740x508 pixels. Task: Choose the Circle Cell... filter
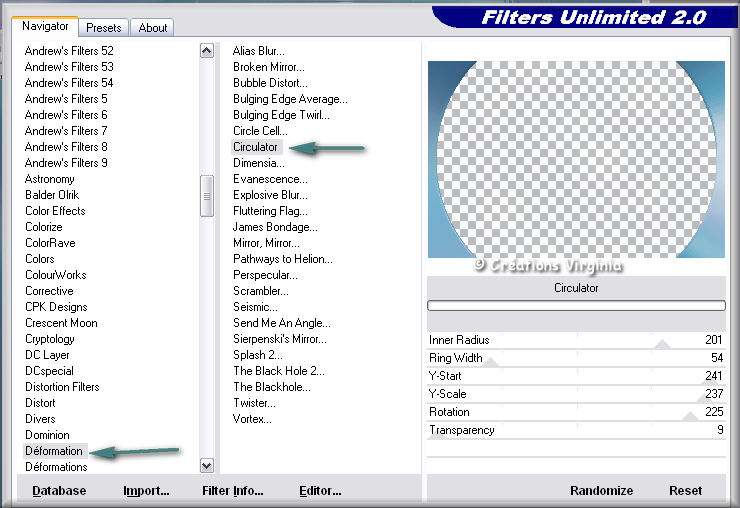coord(260,131)
